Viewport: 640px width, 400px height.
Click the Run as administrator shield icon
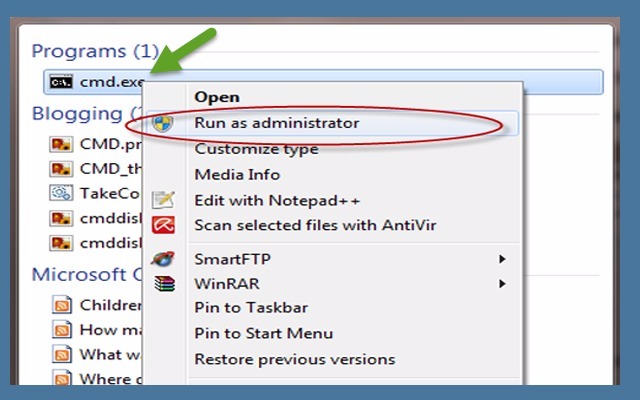163,123
